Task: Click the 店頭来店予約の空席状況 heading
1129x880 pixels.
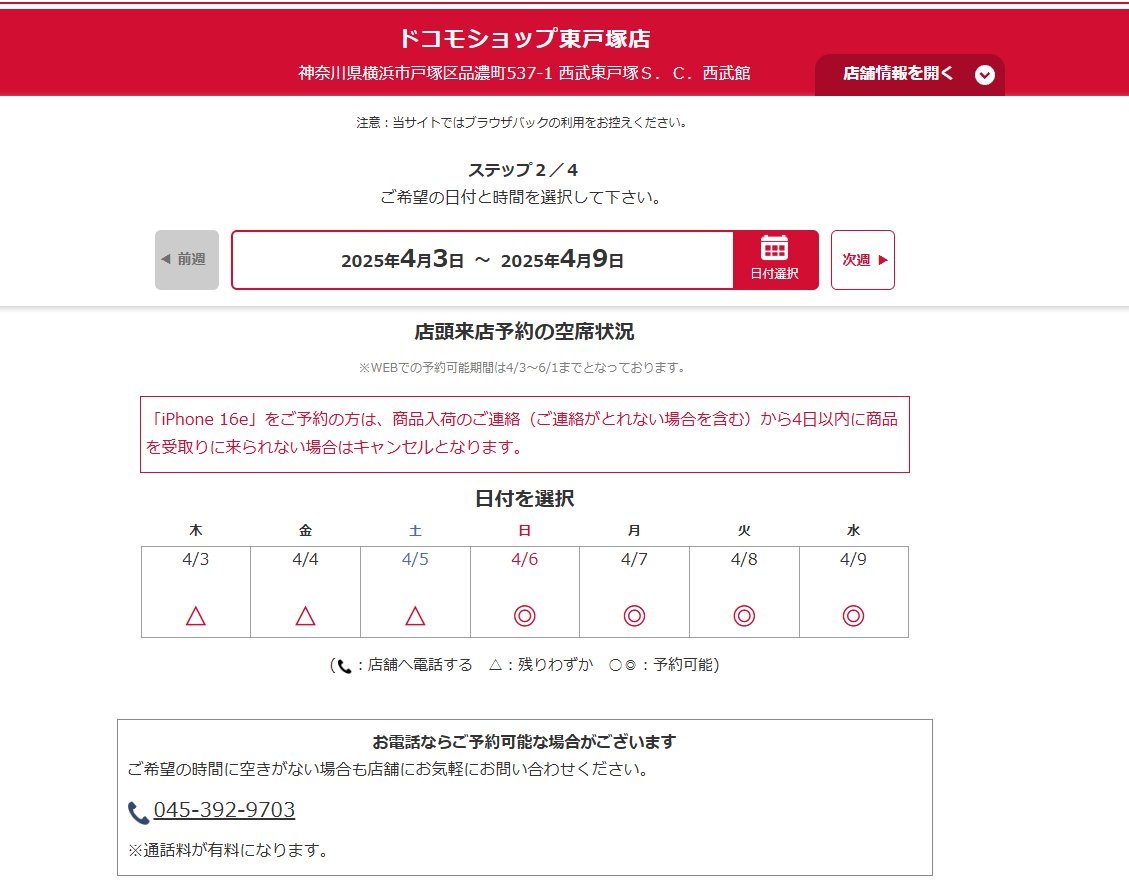Action: (x=524, y=331)
